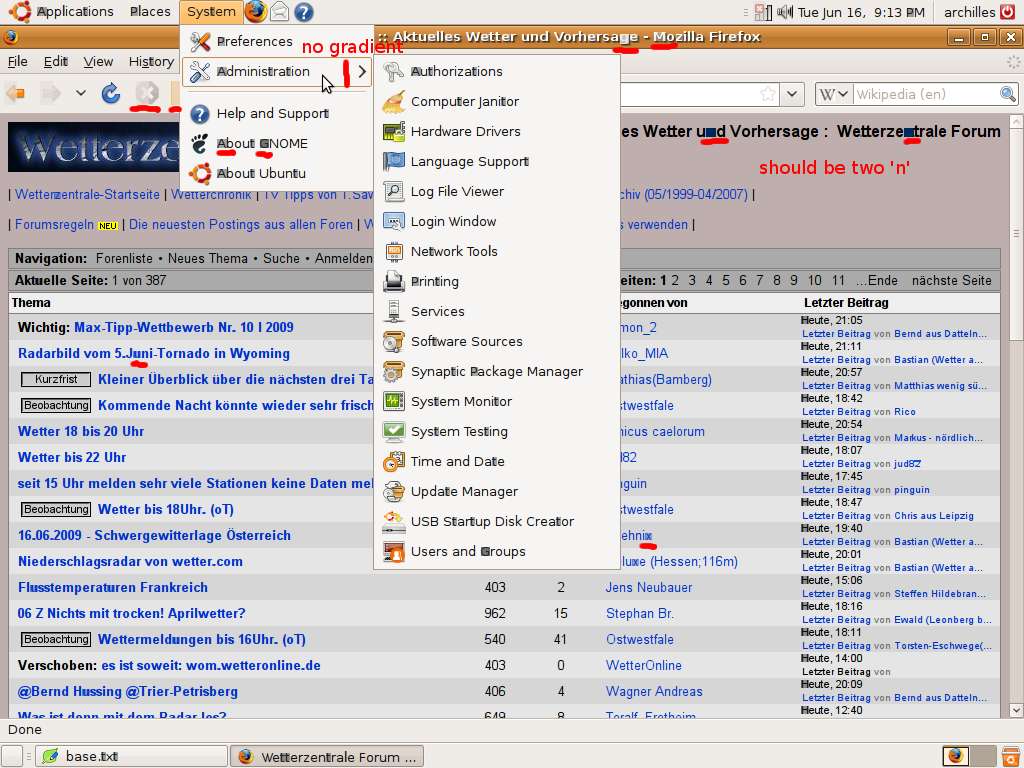Click the blue help question mark launcher
1024x768 pixels.
pos(304,12)
